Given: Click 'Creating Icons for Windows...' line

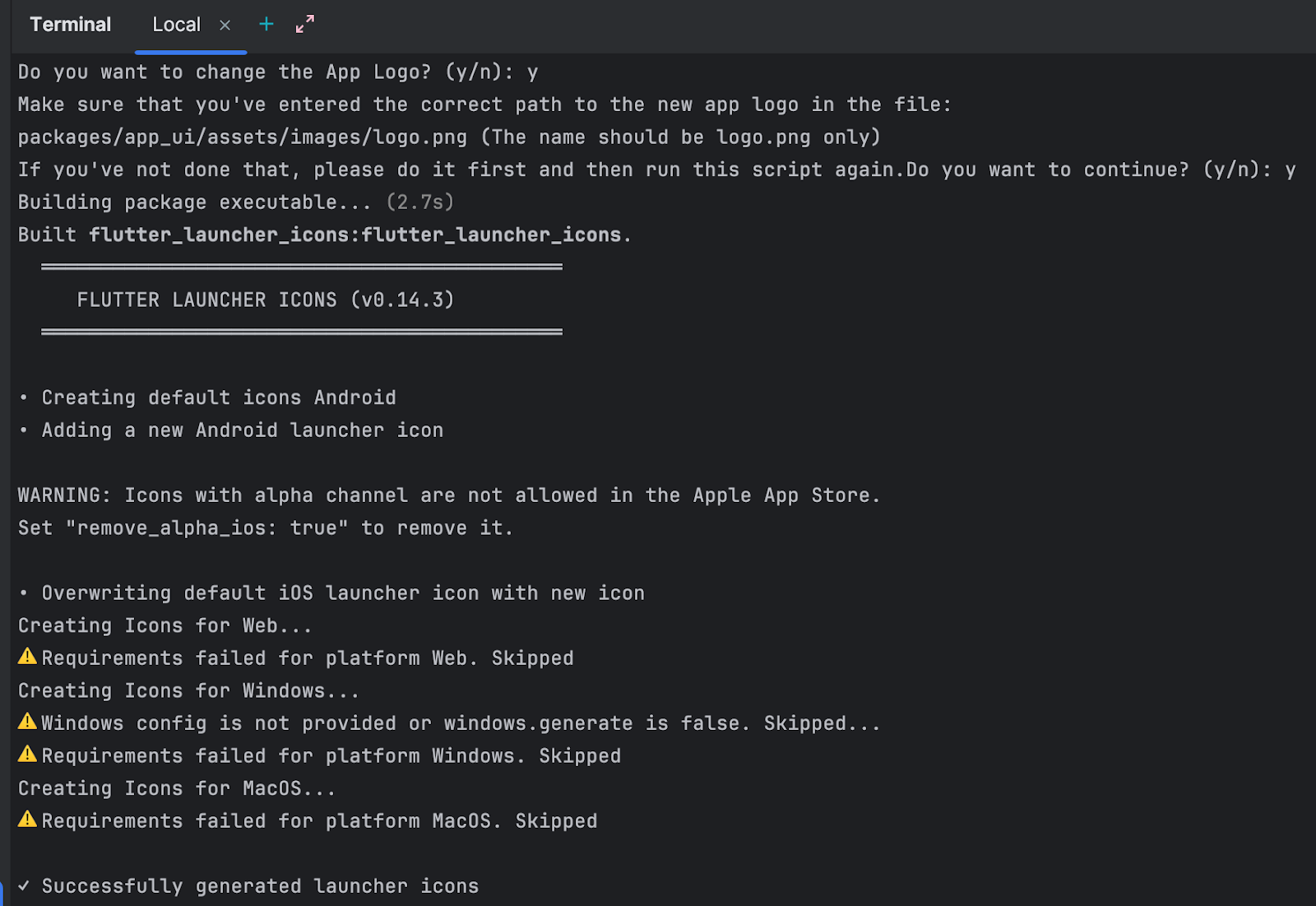Looking at the screenshot, I should [189, 691].
